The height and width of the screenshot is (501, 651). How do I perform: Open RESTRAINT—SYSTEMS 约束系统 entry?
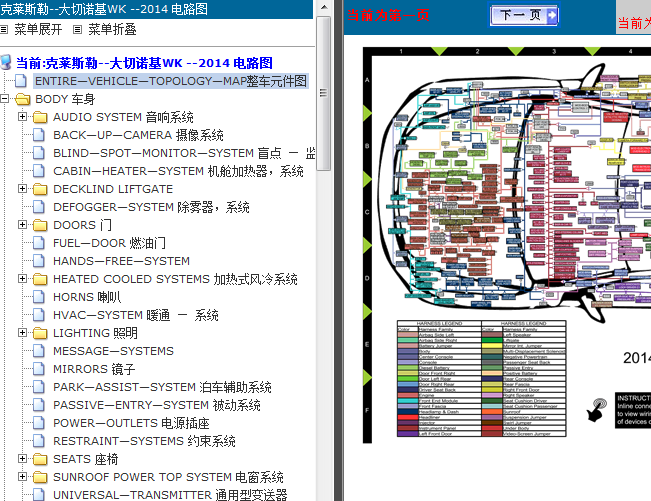click(144, 441)
